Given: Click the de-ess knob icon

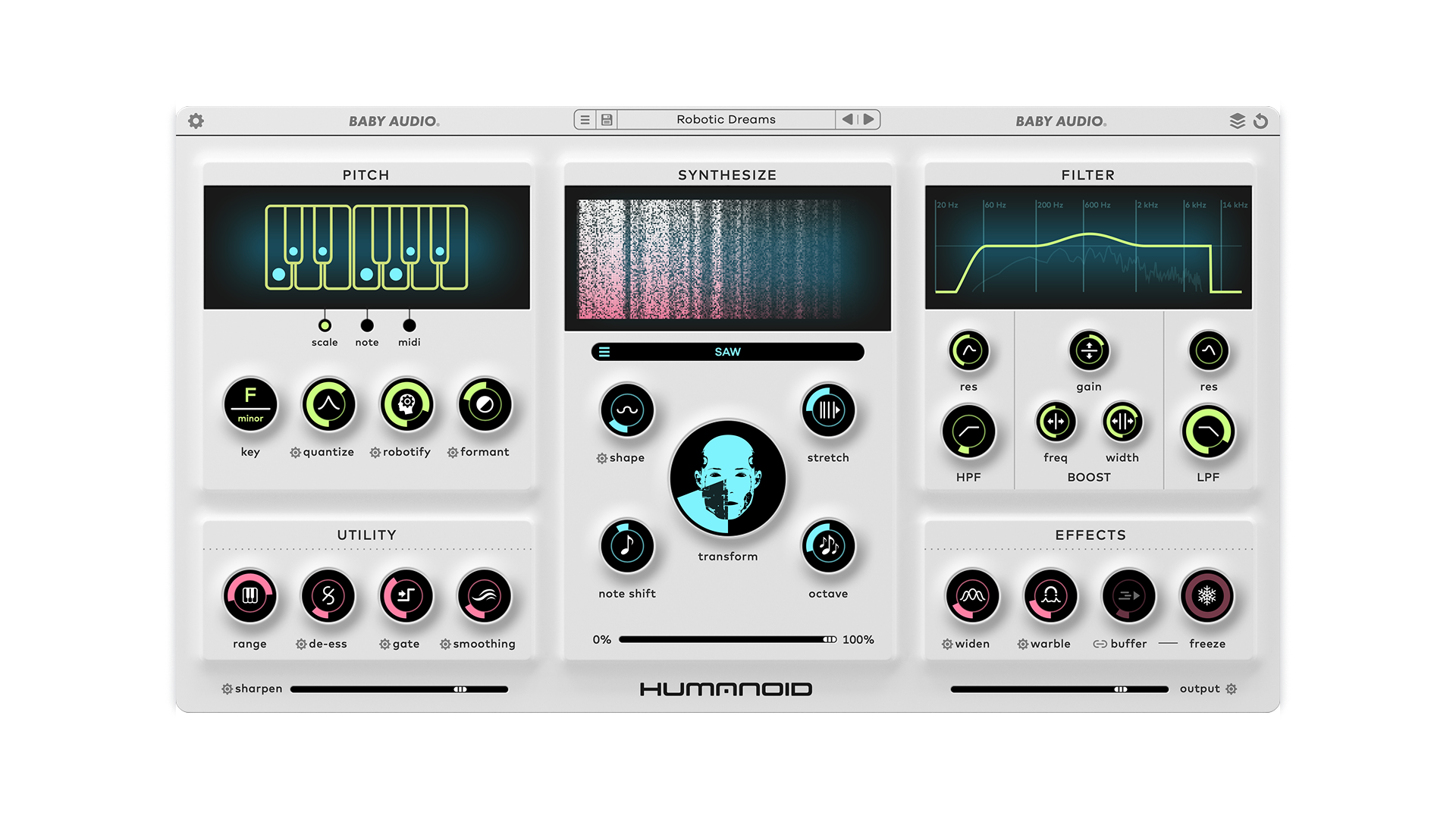Looking at the screenshot, I should click(328, 596).
